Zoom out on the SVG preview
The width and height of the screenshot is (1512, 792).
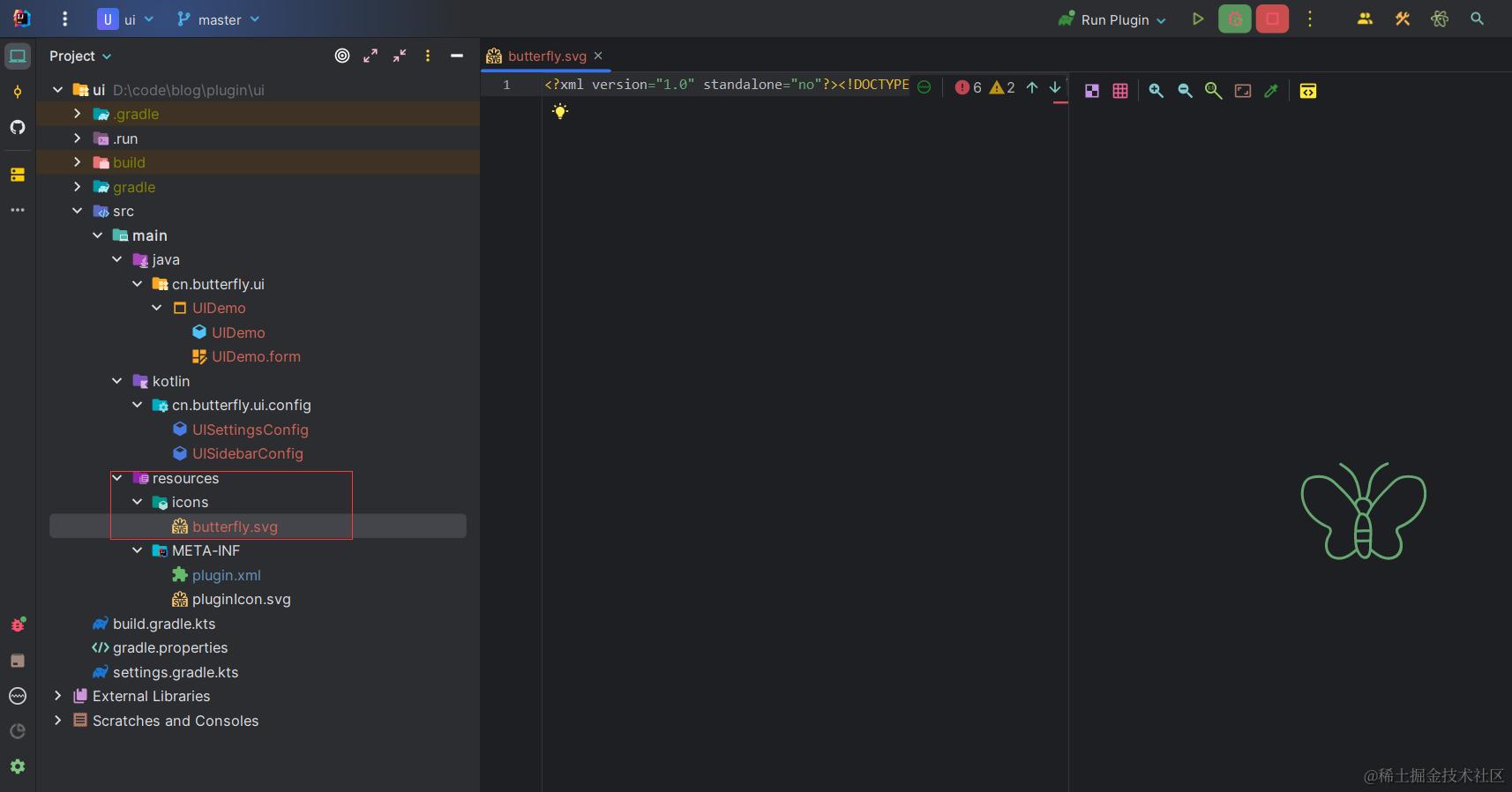pos(1185,90)
